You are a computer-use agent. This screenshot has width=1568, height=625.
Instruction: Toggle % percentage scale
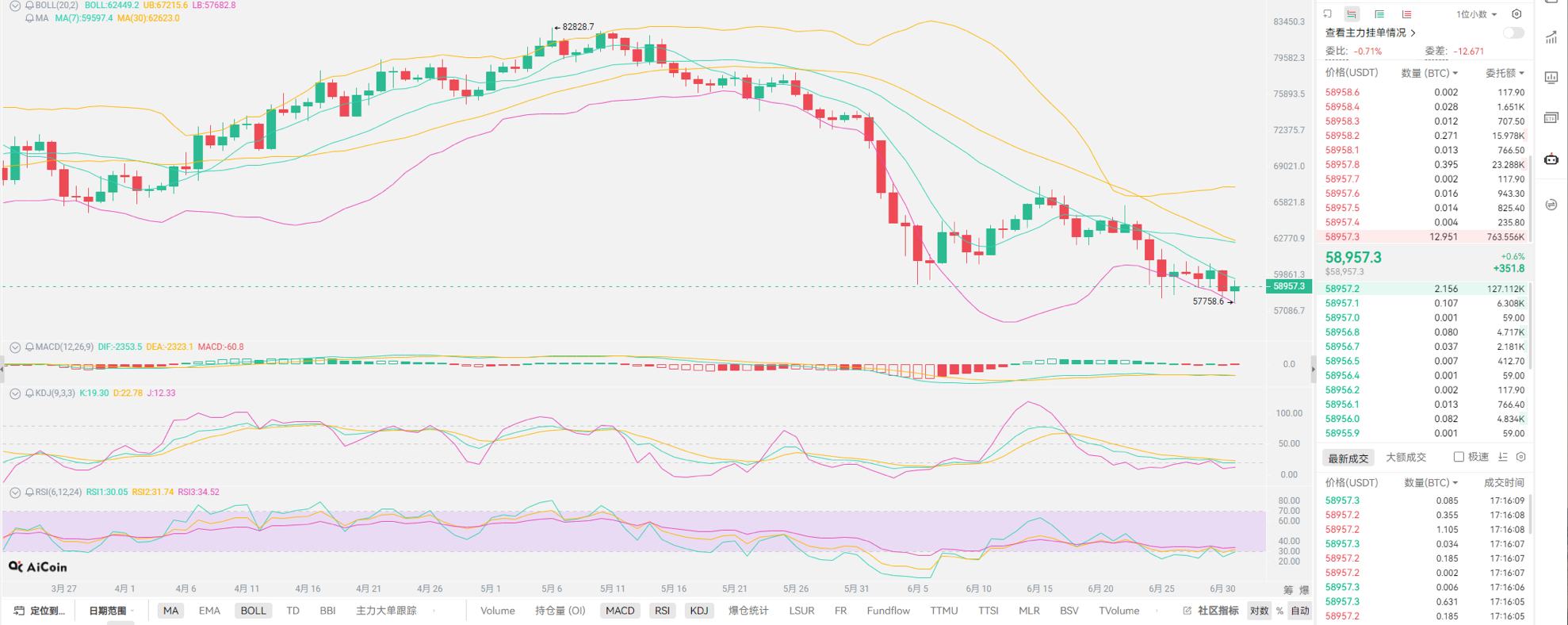tap(1279, 611)
